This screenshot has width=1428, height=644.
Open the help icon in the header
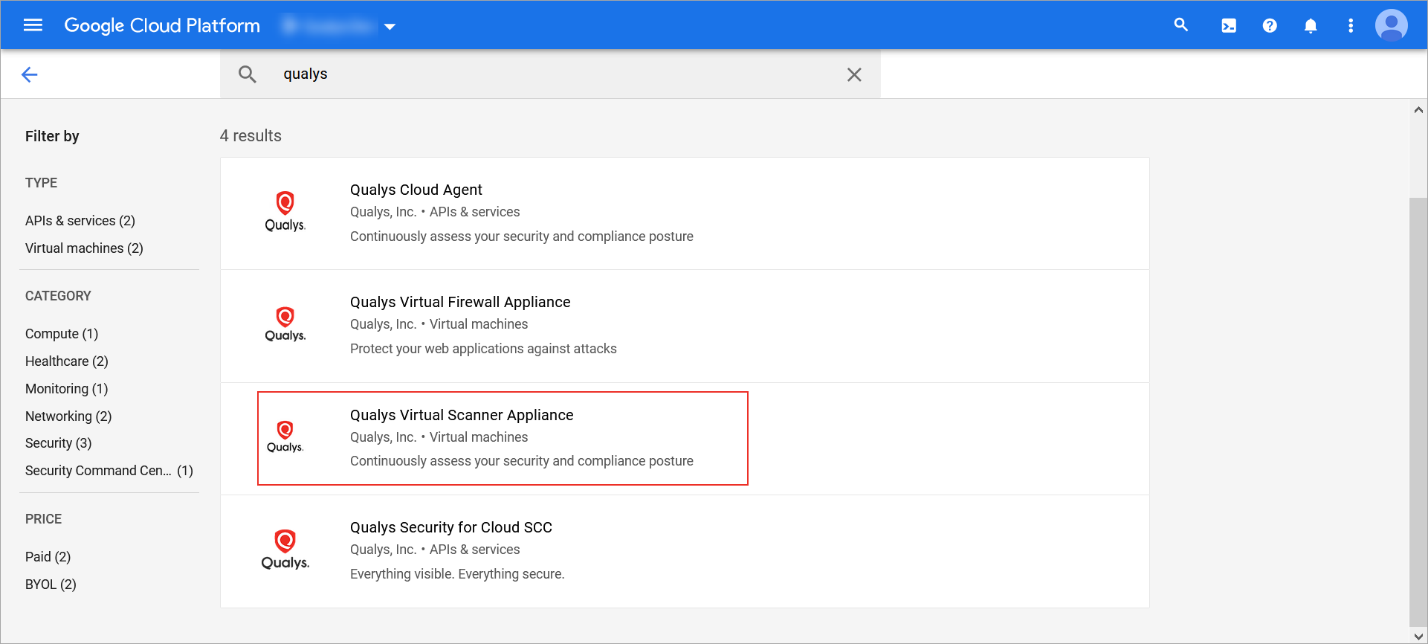click(1269, 25)
